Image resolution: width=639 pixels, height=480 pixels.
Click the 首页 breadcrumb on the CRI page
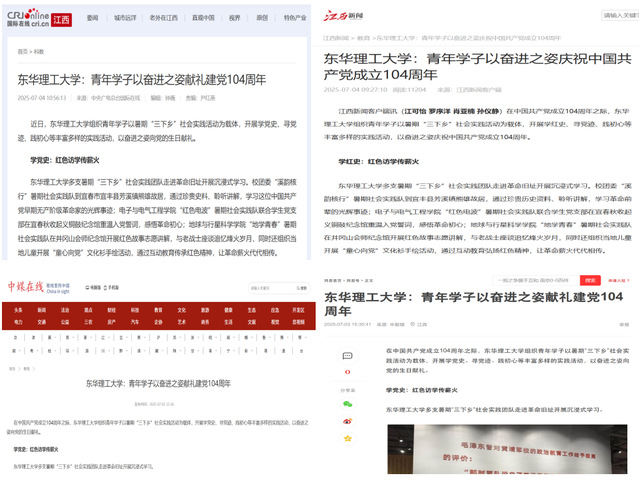22,52
